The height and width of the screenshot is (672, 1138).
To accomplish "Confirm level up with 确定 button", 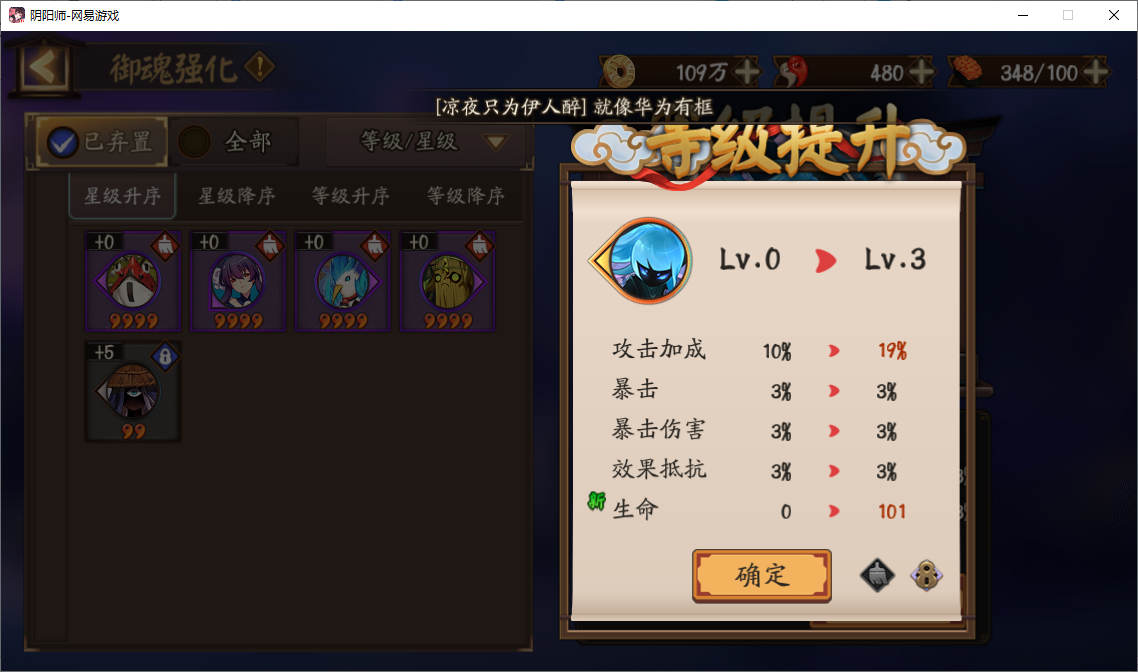I will [762, 575].
